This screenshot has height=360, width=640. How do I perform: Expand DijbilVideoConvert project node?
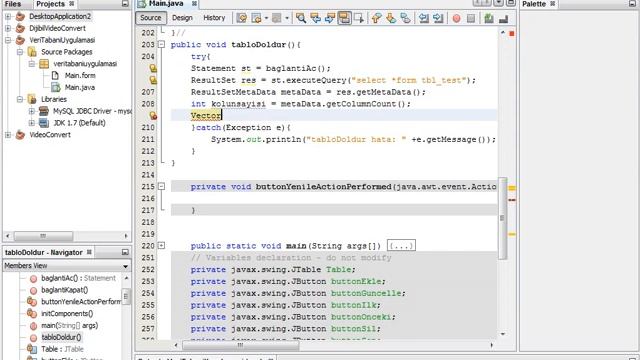8,29
